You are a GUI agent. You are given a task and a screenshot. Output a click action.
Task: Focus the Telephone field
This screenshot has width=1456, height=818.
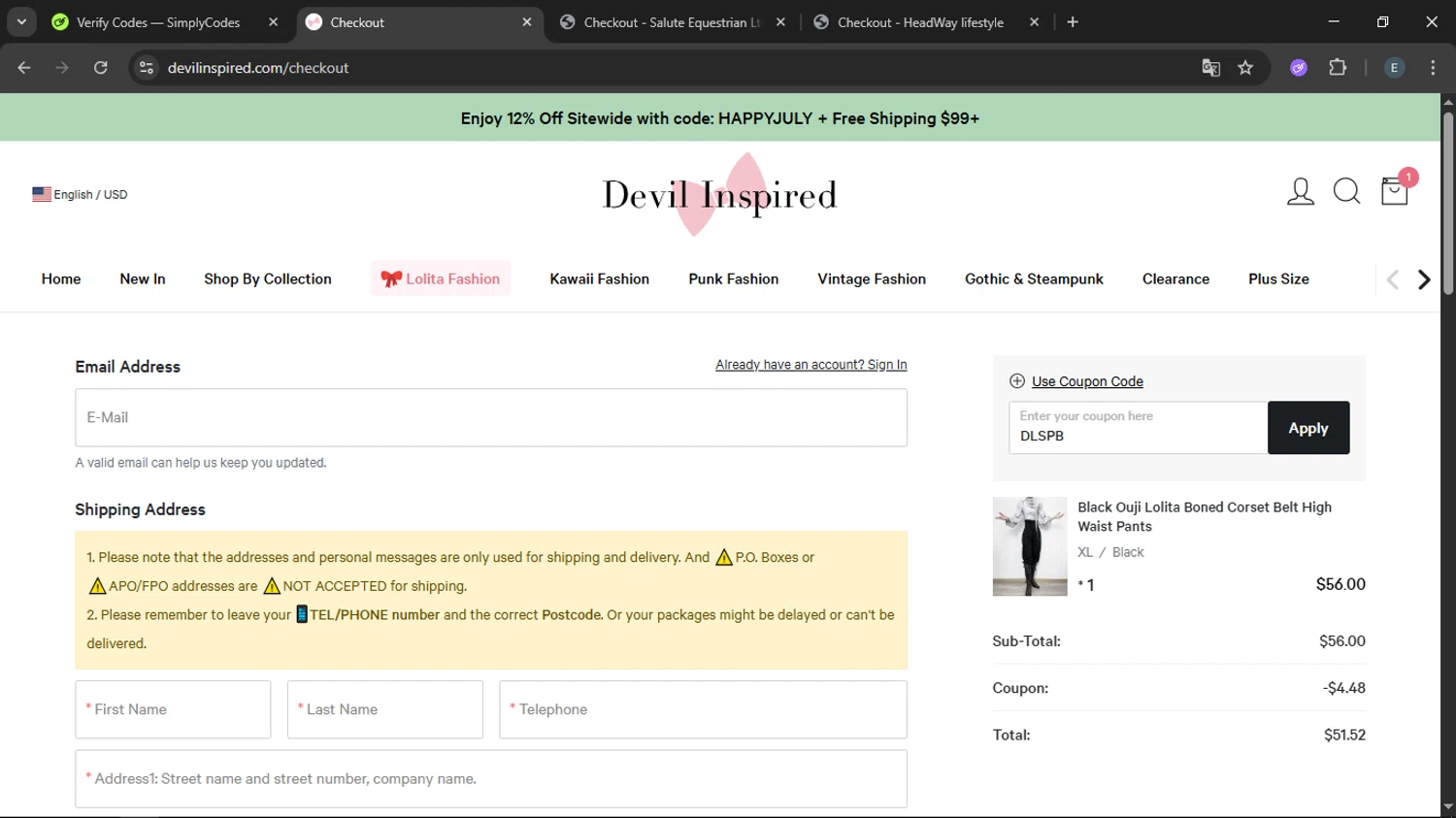(x=704, y=709)
